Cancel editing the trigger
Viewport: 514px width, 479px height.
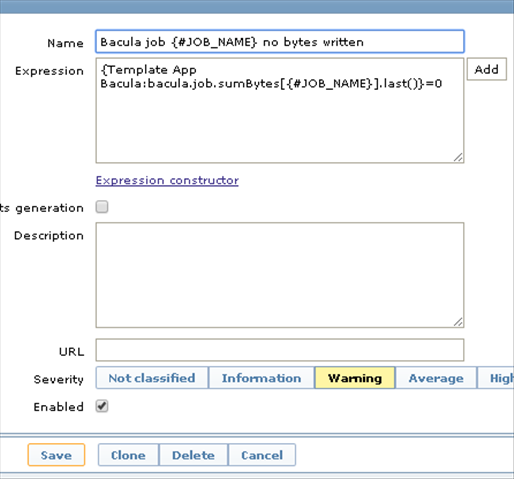click(262, 455)
